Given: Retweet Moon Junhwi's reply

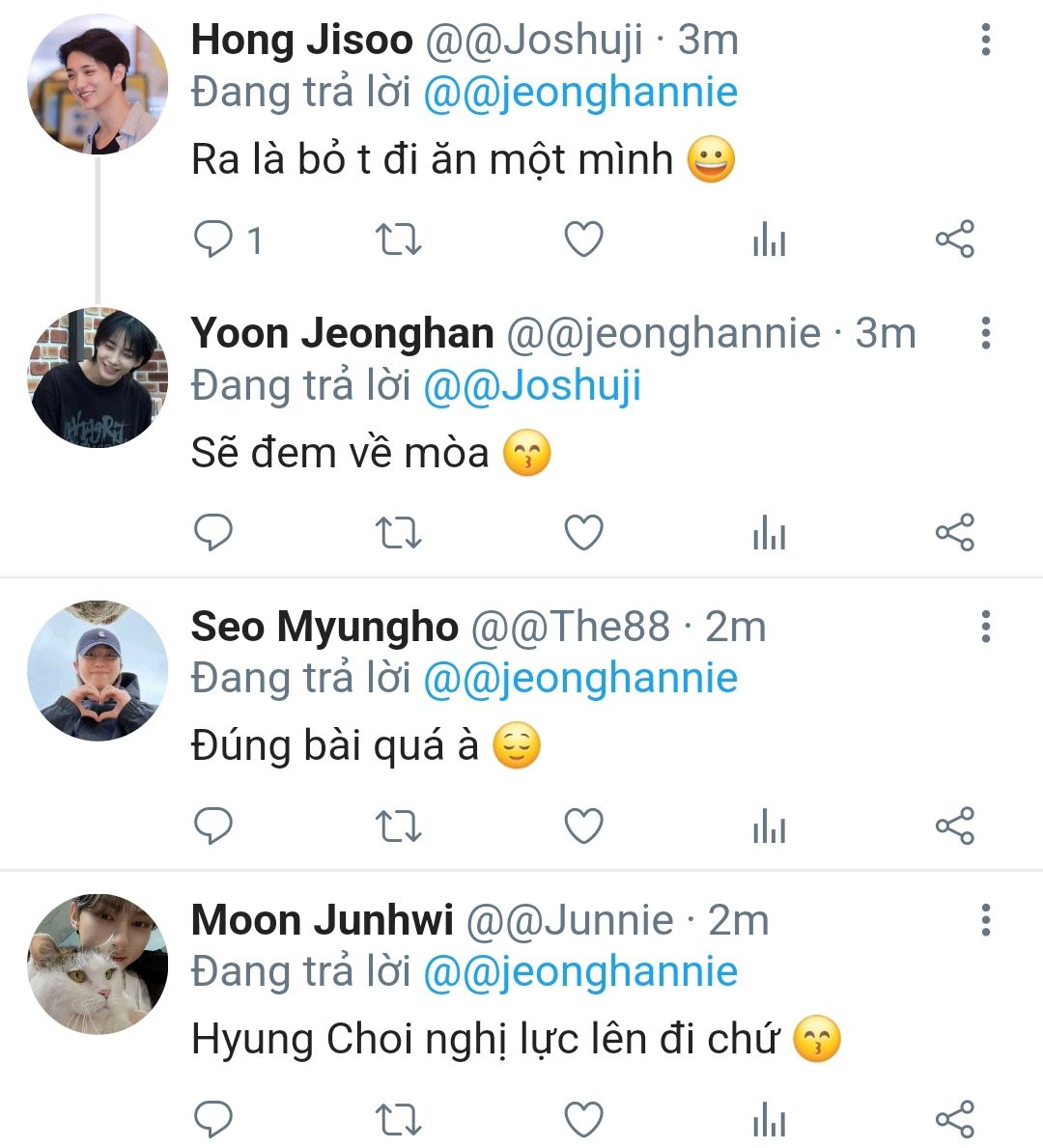Looking at the screenshot, I should click(399, 1119).
